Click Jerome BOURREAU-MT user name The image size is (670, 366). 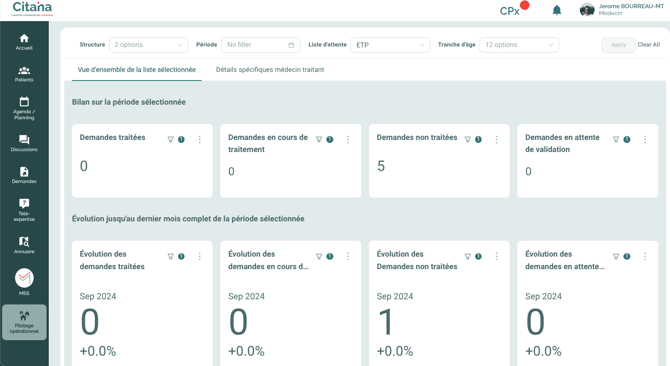tap(631, 6)
